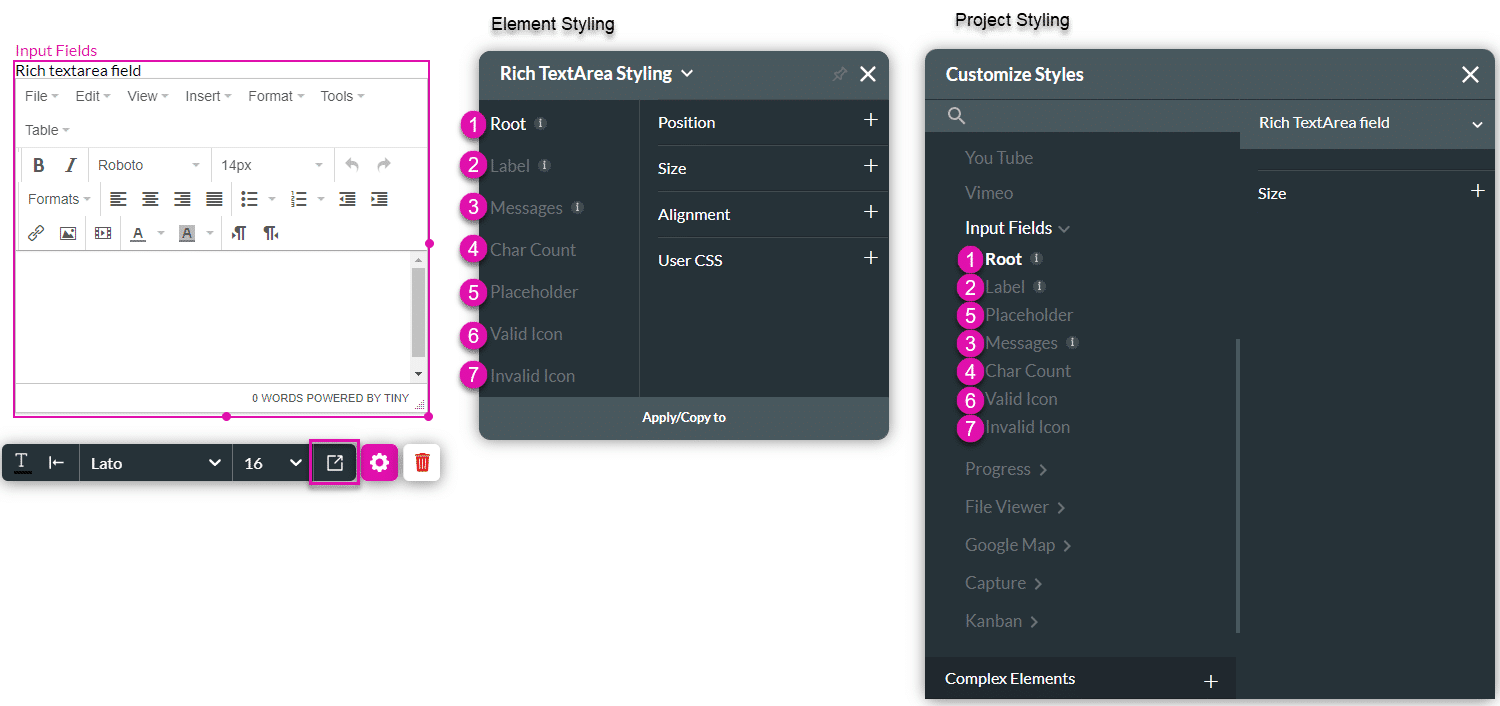The image size is (1500, 706).
Task: Expand the Lato font dropdown
Action: [x=155, y=462]
